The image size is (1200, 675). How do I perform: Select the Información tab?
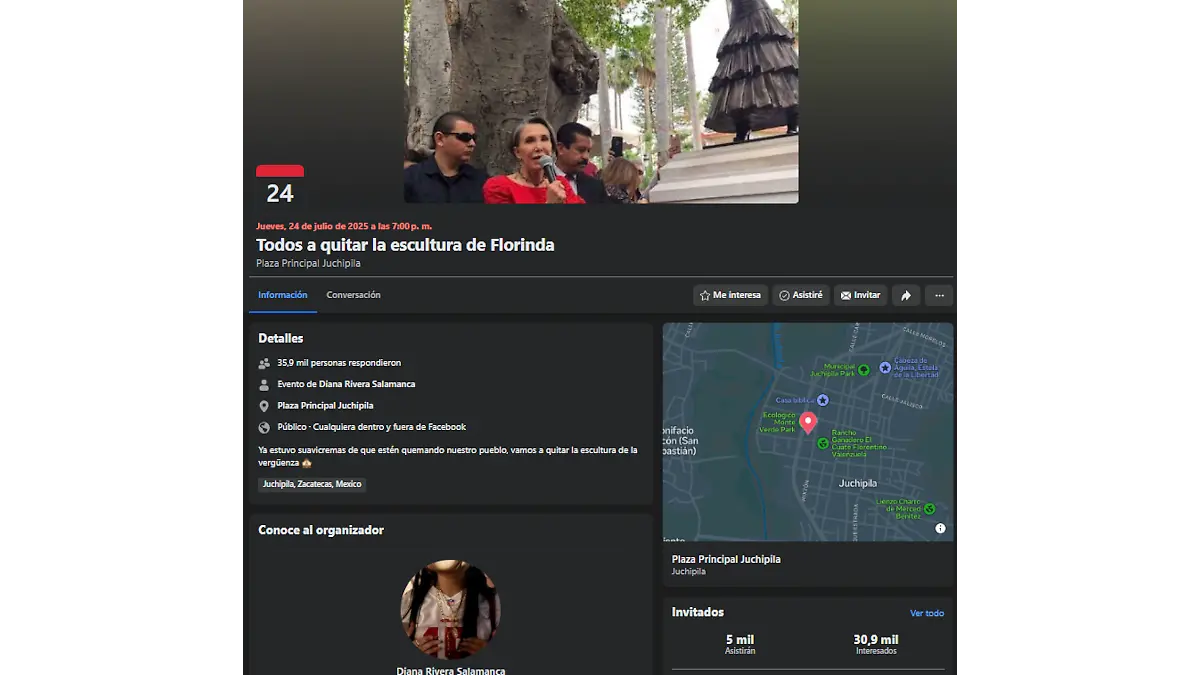pos(283,295)
